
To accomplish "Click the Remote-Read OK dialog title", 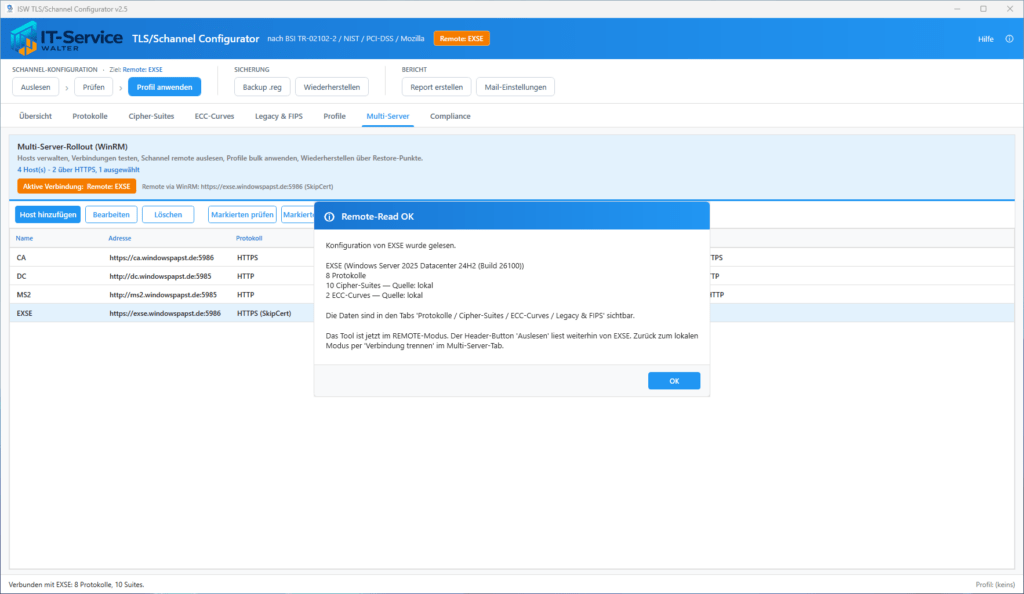I will click(377, 217).
